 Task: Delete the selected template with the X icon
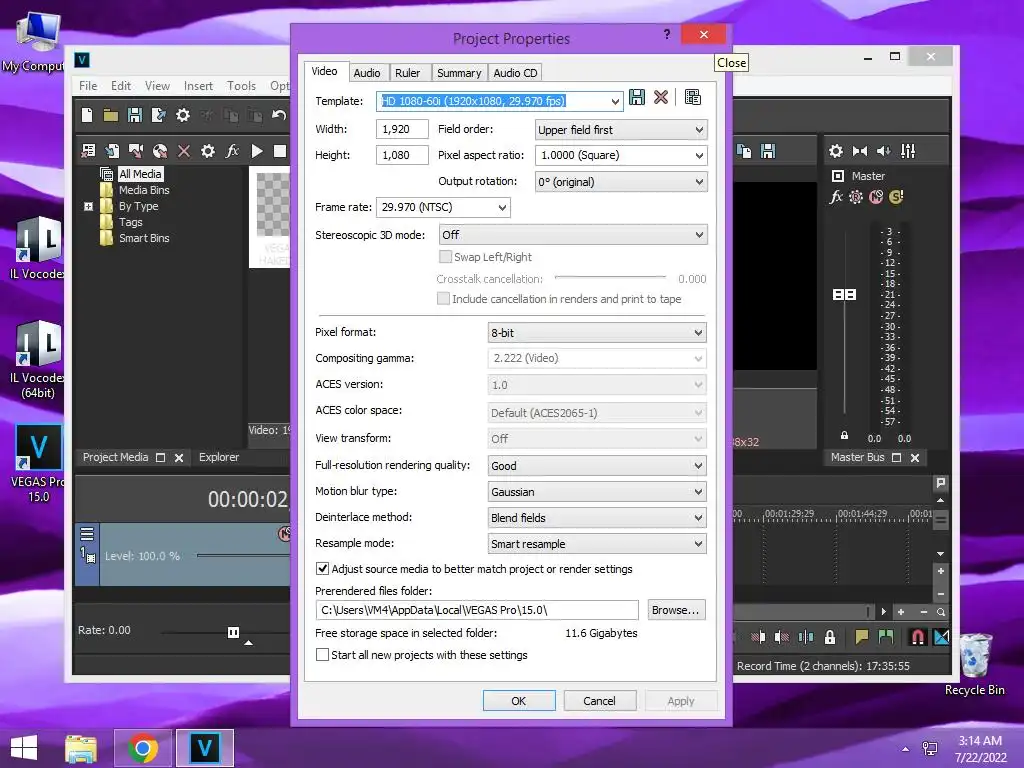(x=661, y=98)
